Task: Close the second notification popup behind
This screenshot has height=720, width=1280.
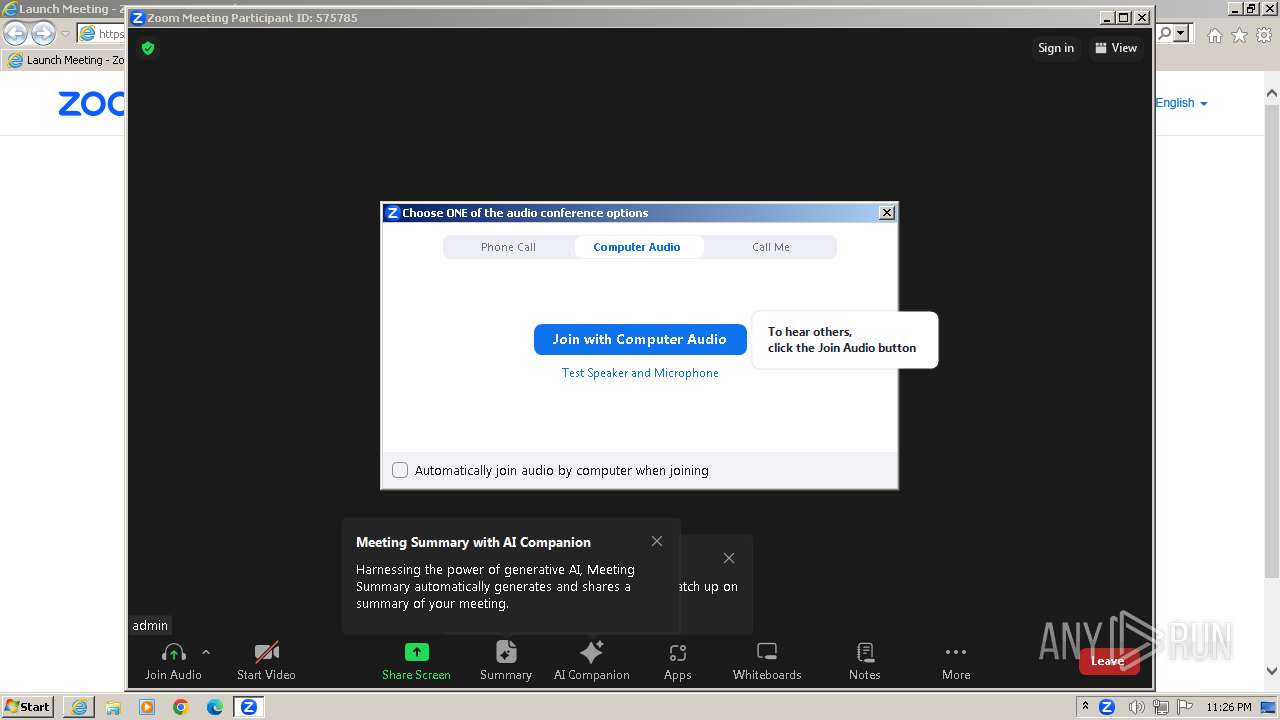Action: (729, 558)
